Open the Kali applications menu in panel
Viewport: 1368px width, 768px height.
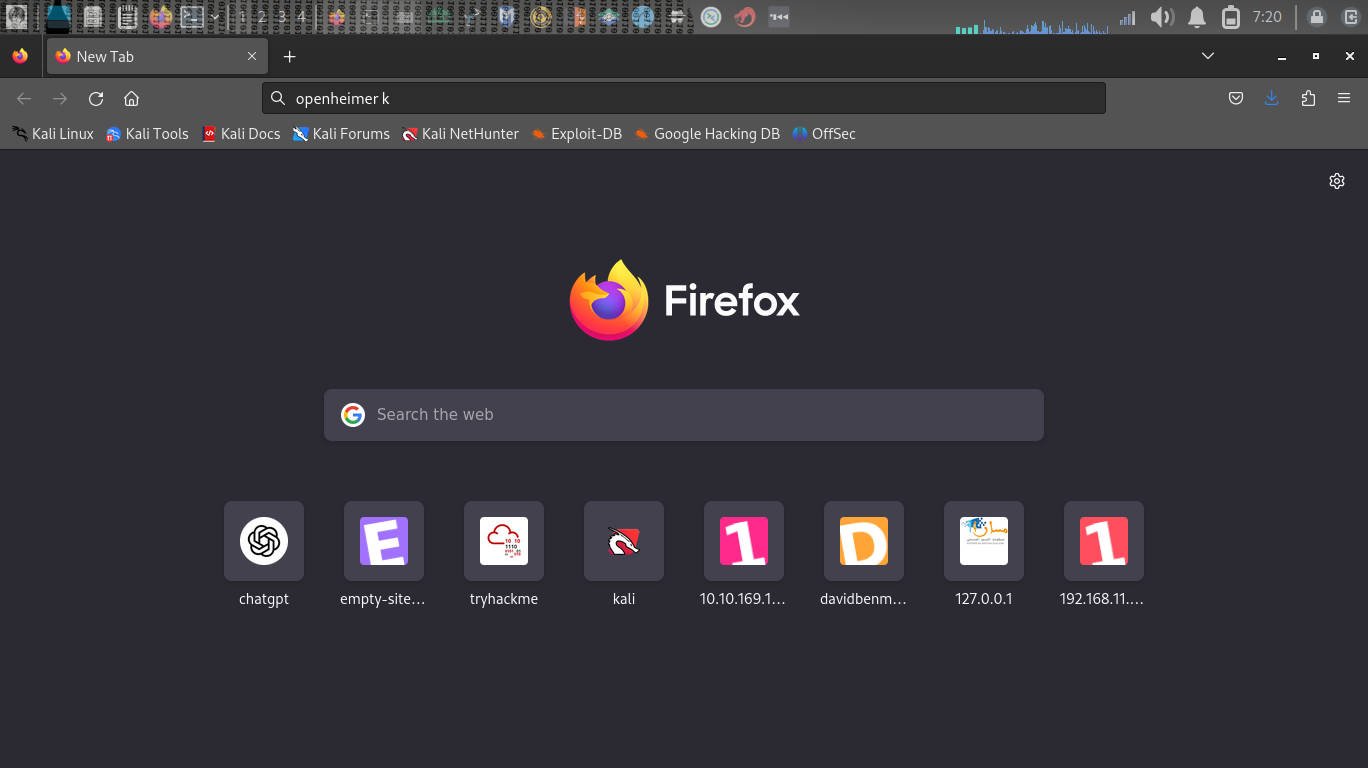tap(17, 16)
